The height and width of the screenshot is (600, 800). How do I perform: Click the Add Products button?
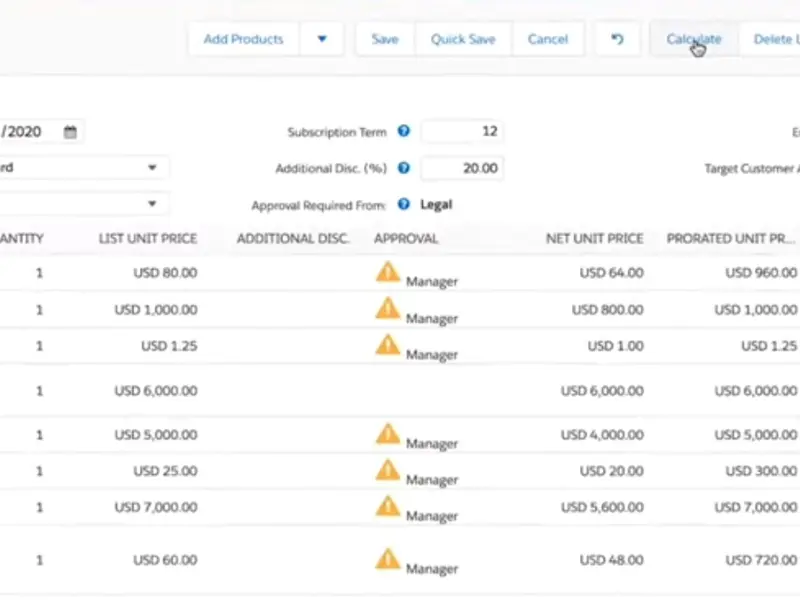click(243, 39)
